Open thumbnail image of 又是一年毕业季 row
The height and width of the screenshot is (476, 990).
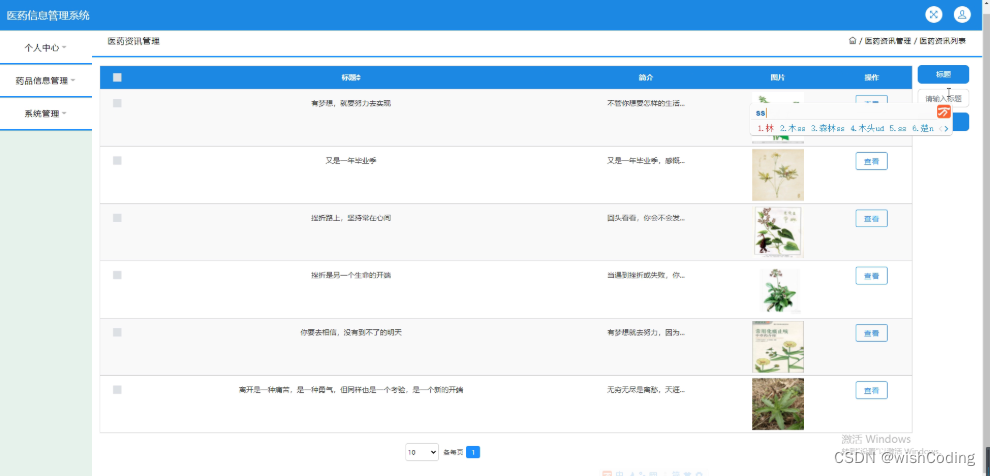(778, 175)
